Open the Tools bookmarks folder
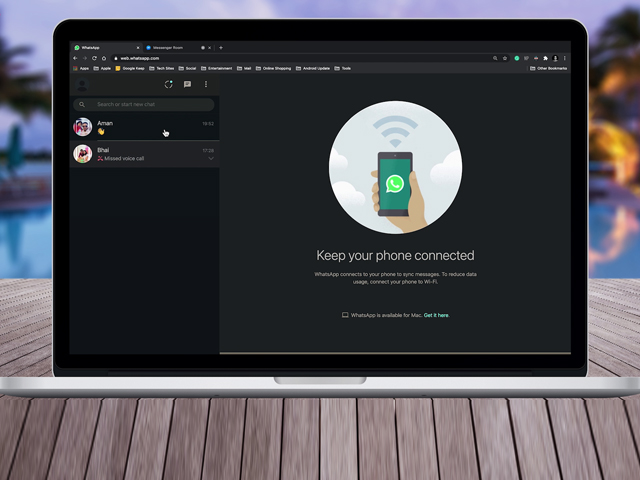Screen dimensions: 640x480 (343, 69)
